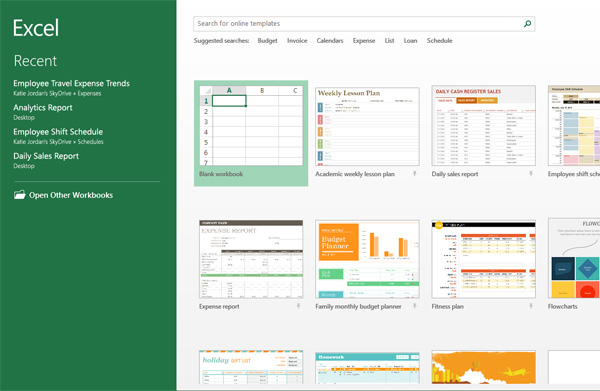This screenshot has height=391, width=600.
Task: Pin the Academic weekly lesson plan template
Action: coord(414,174)
